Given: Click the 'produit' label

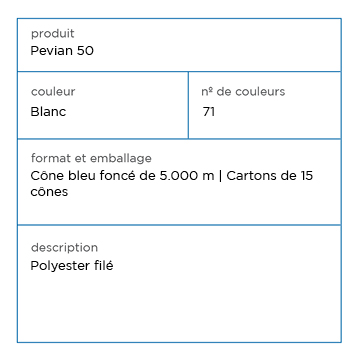Looking at the screenshot, I should [x=53, y=34].
